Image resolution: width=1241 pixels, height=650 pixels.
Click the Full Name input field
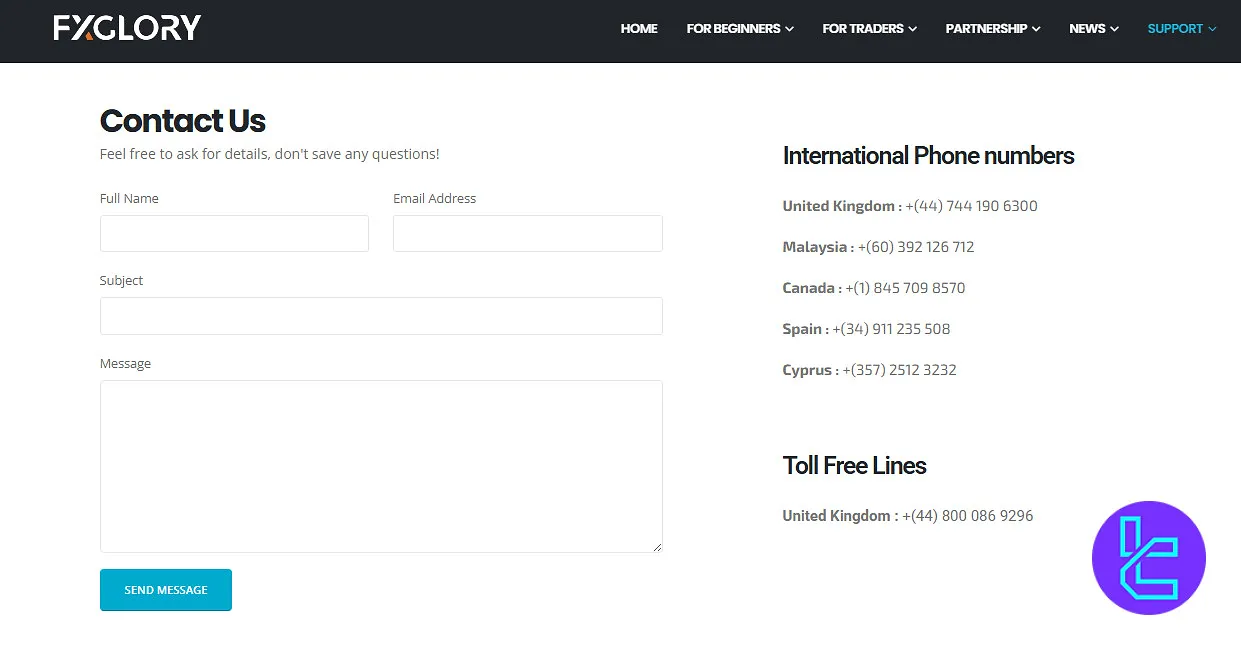coord(234,234)
